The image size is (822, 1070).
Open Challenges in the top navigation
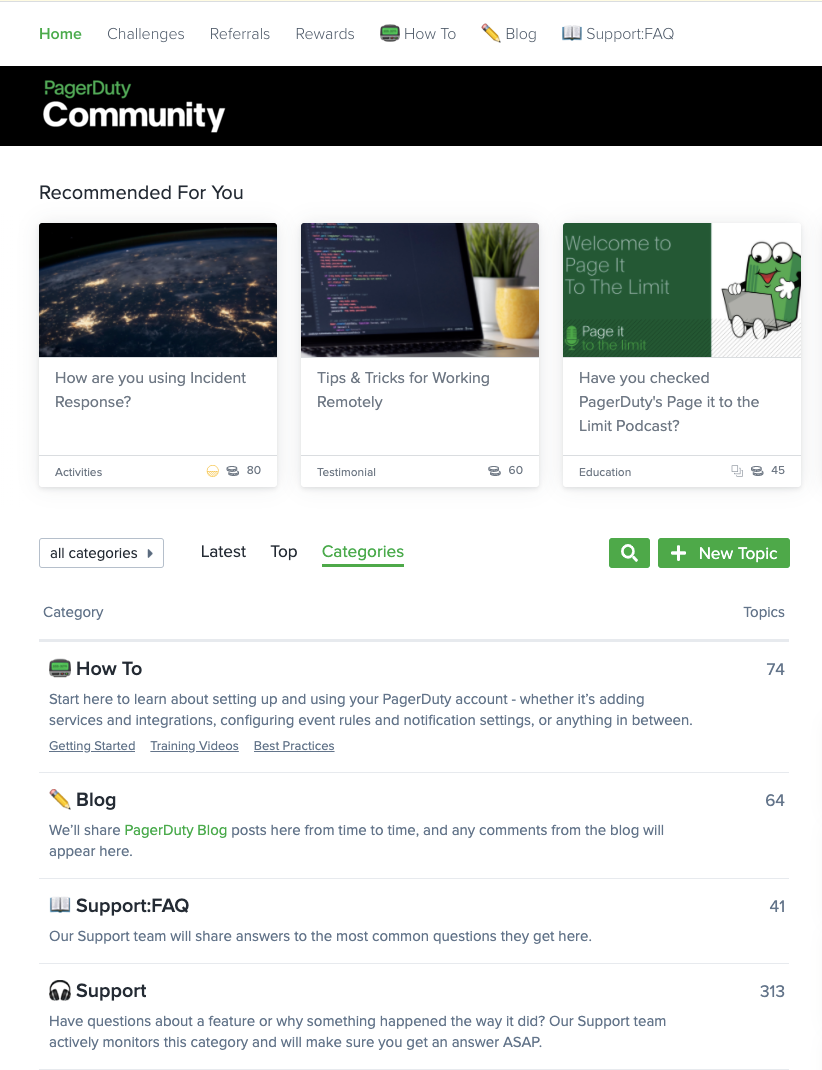pyautogui.click(x=146, y=34)
